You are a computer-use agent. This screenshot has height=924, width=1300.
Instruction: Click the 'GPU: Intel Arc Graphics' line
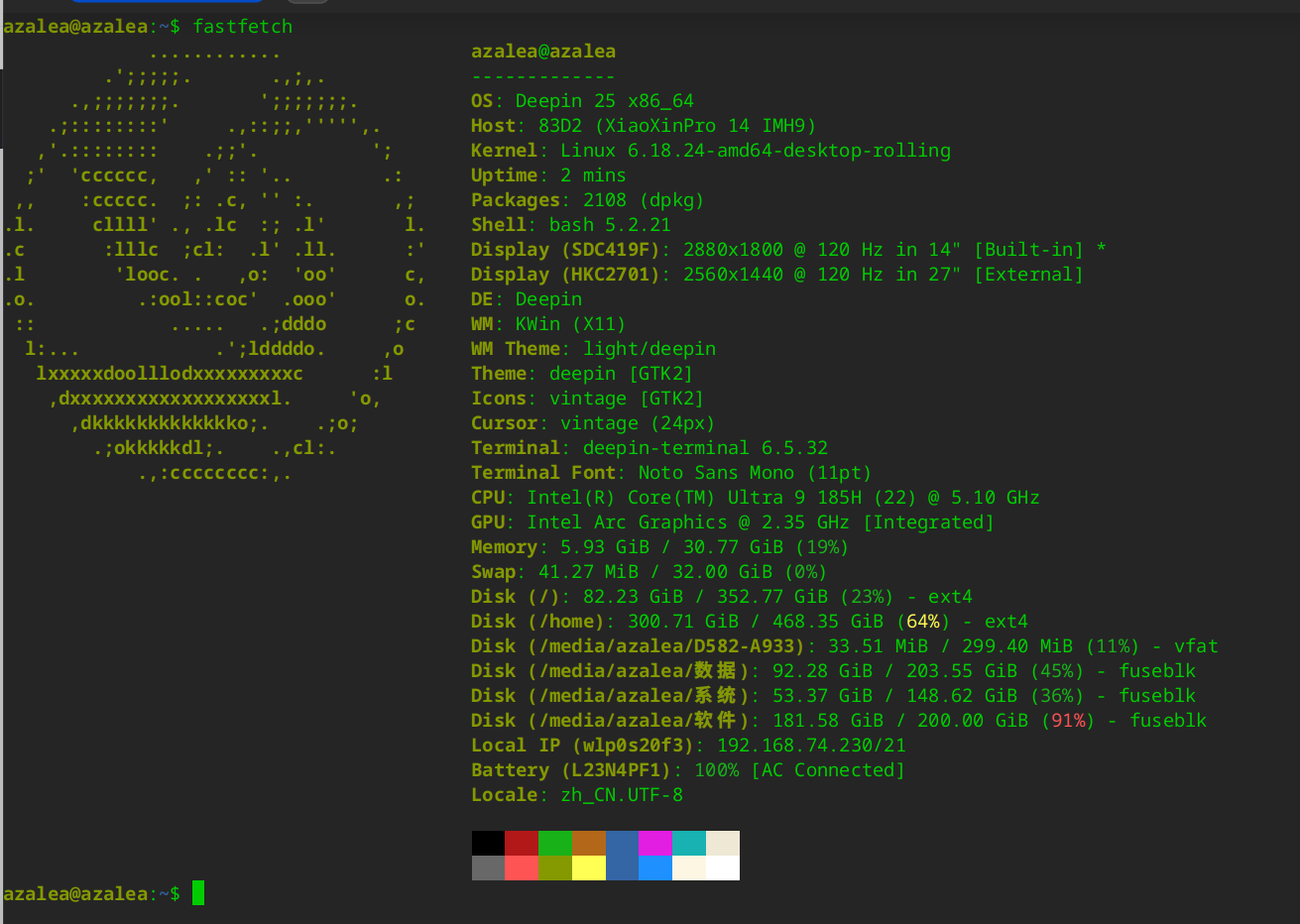[x=733, y=522]
